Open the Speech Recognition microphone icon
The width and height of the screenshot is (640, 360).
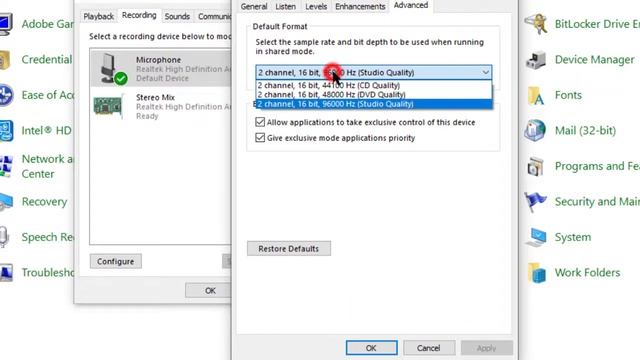pos(4,237)
